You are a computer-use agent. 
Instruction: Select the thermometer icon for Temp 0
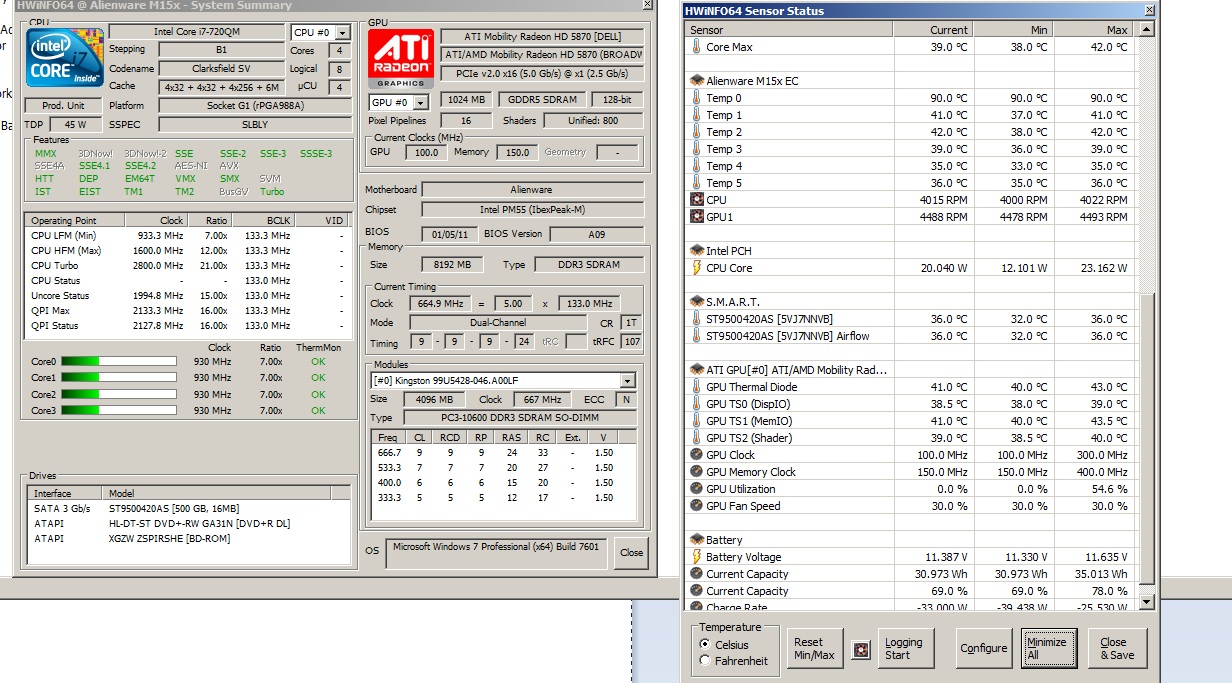coord(697,98)
